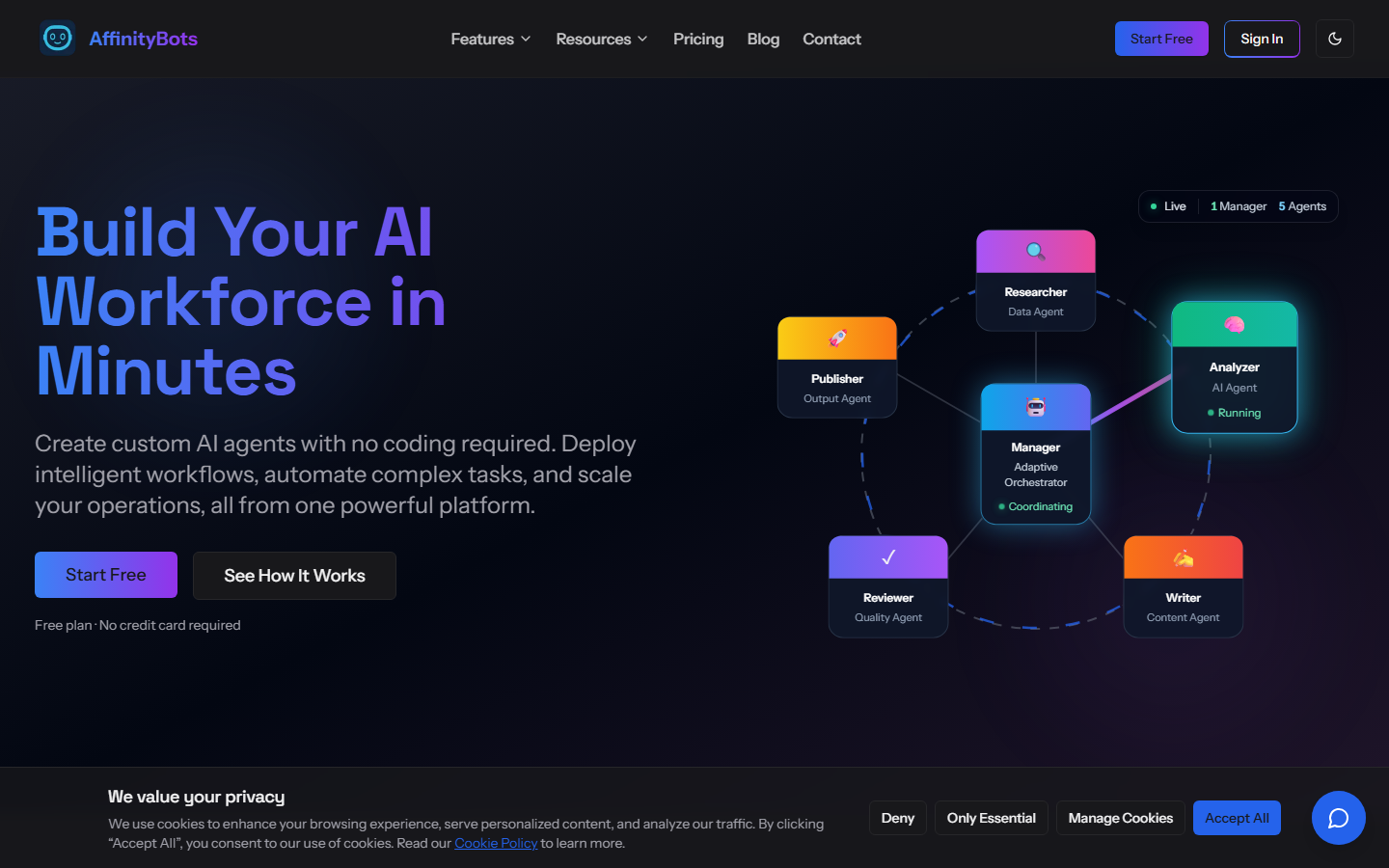Image resolution: width=1389 pixels, height=868 pixels.
Task: Click the Writer content agent icon
Action: tap(1183, 556)
